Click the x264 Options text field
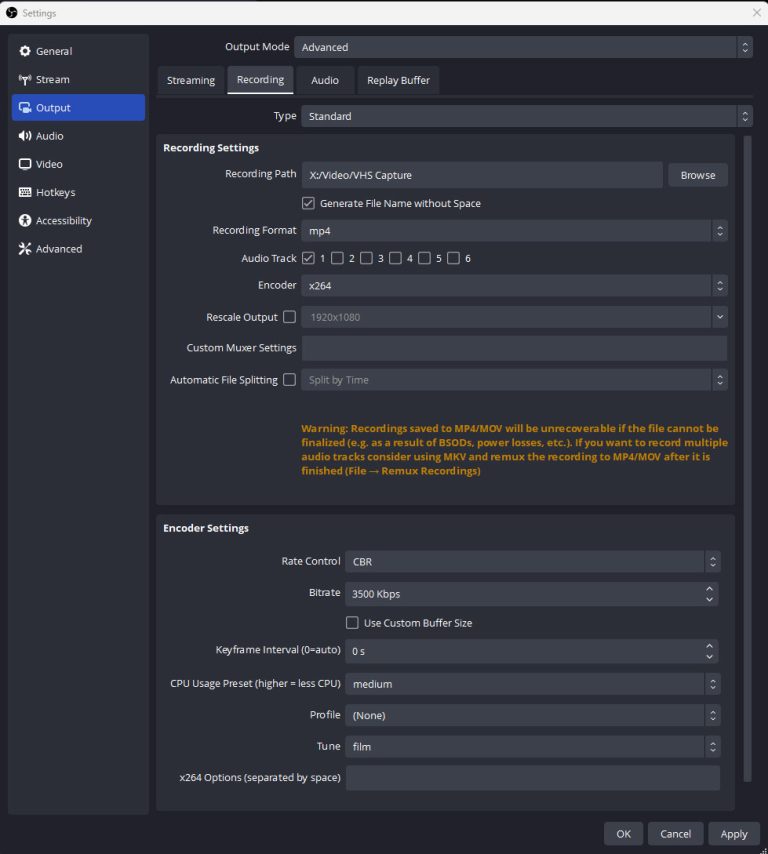The width and height of the screenshot is (768, 854). point(532,778)
